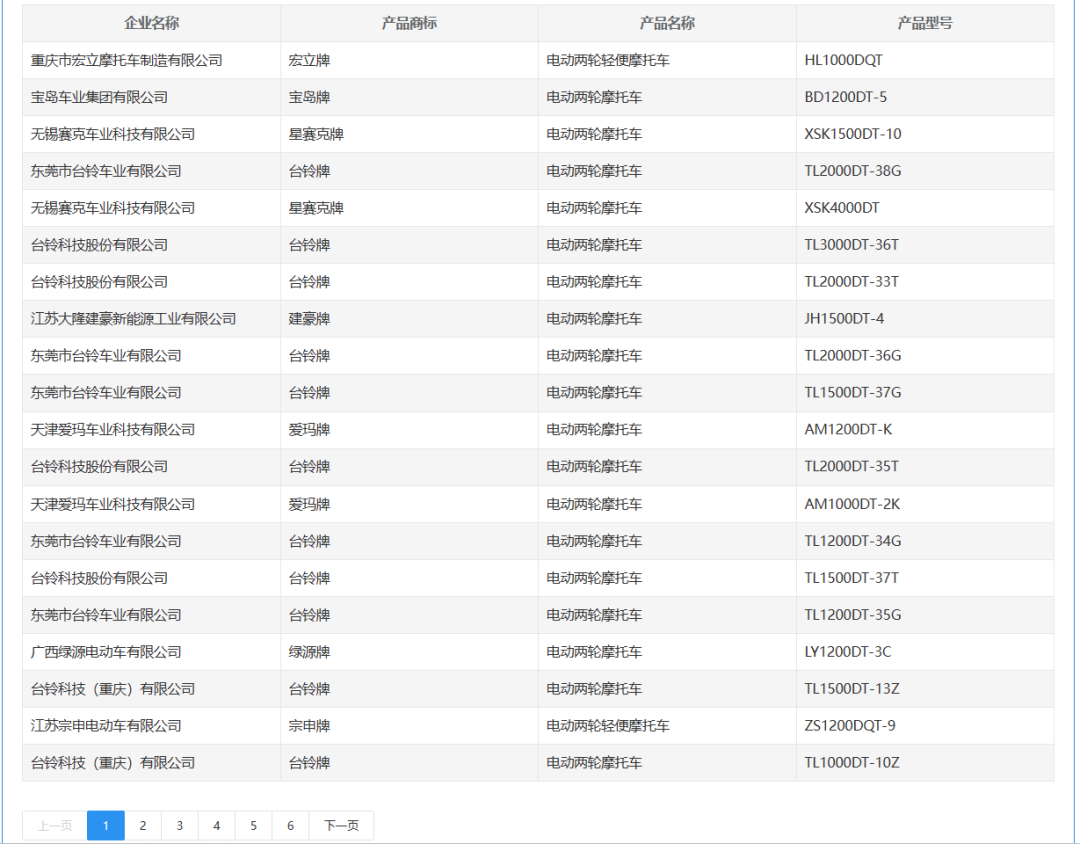Click the AM1000DT-2K model cell
The height and width of the screenshot is (844, 1080).
point(852,504)
